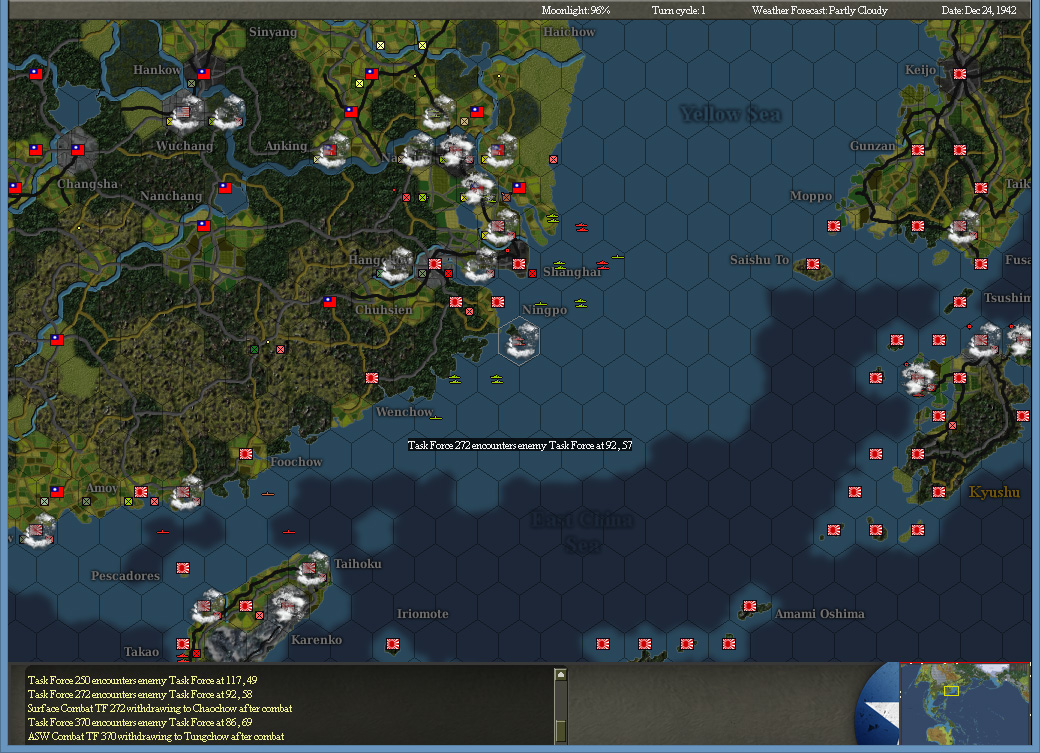
Task: Click the message log scroll up arrow
Action: (x=560, y=675)
